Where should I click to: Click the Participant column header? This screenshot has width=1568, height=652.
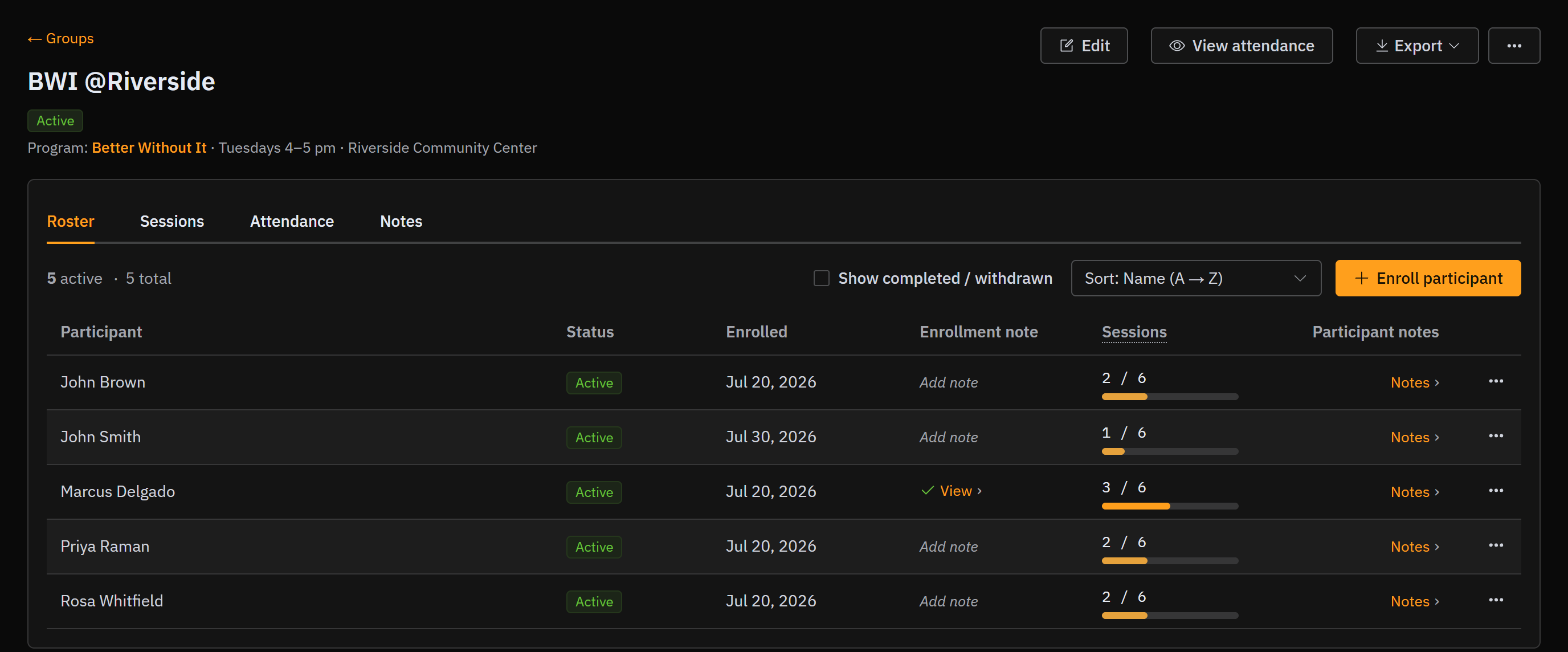[x=101, y=332]
